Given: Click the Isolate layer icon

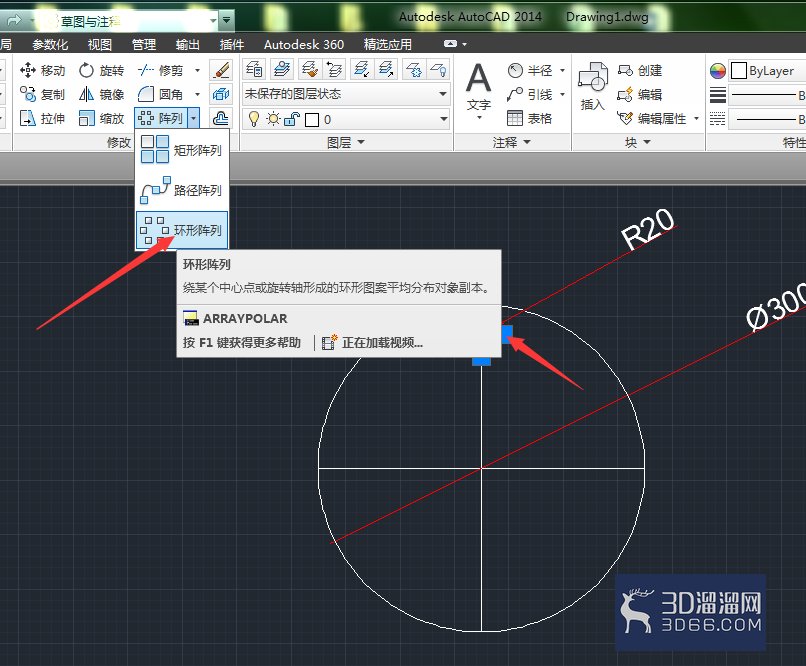Looking at the screenshot, I should [361, 69].
